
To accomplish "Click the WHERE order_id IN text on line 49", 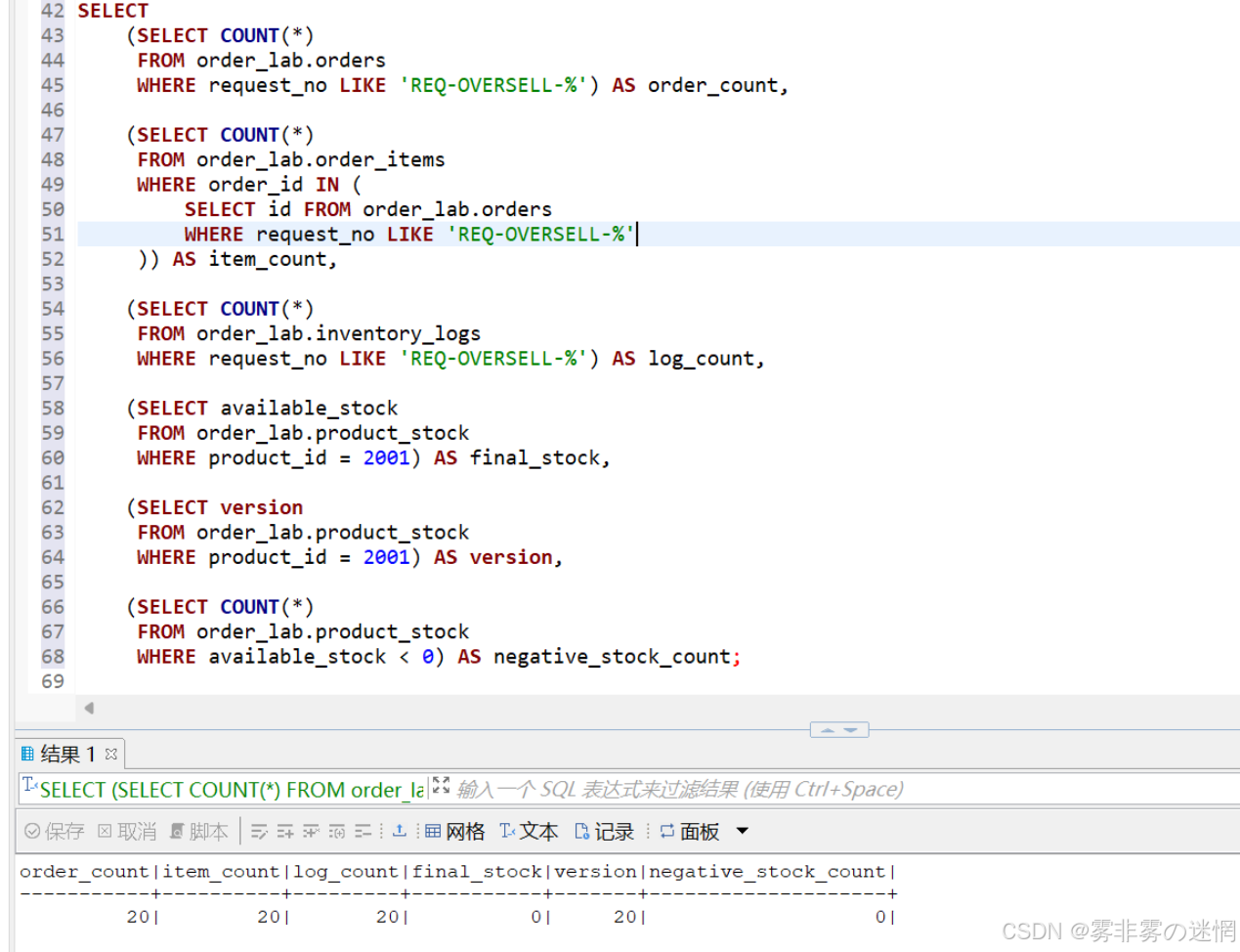I will [x=237, y=185].
